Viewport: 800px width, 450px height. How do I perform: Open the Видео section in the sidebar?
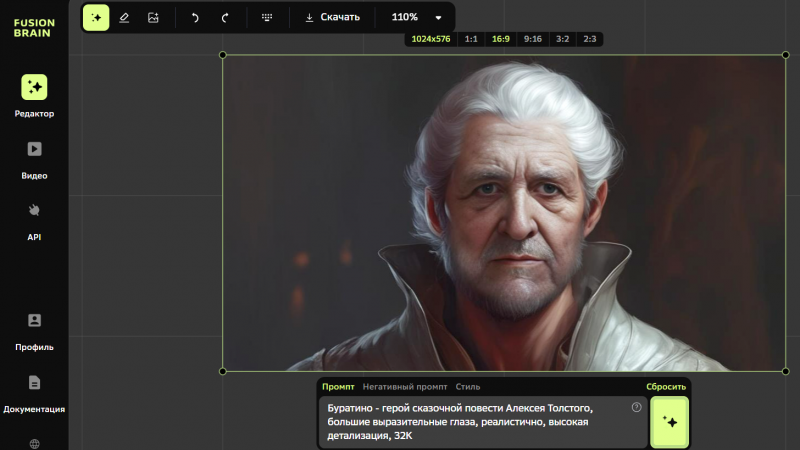(34, 160)
